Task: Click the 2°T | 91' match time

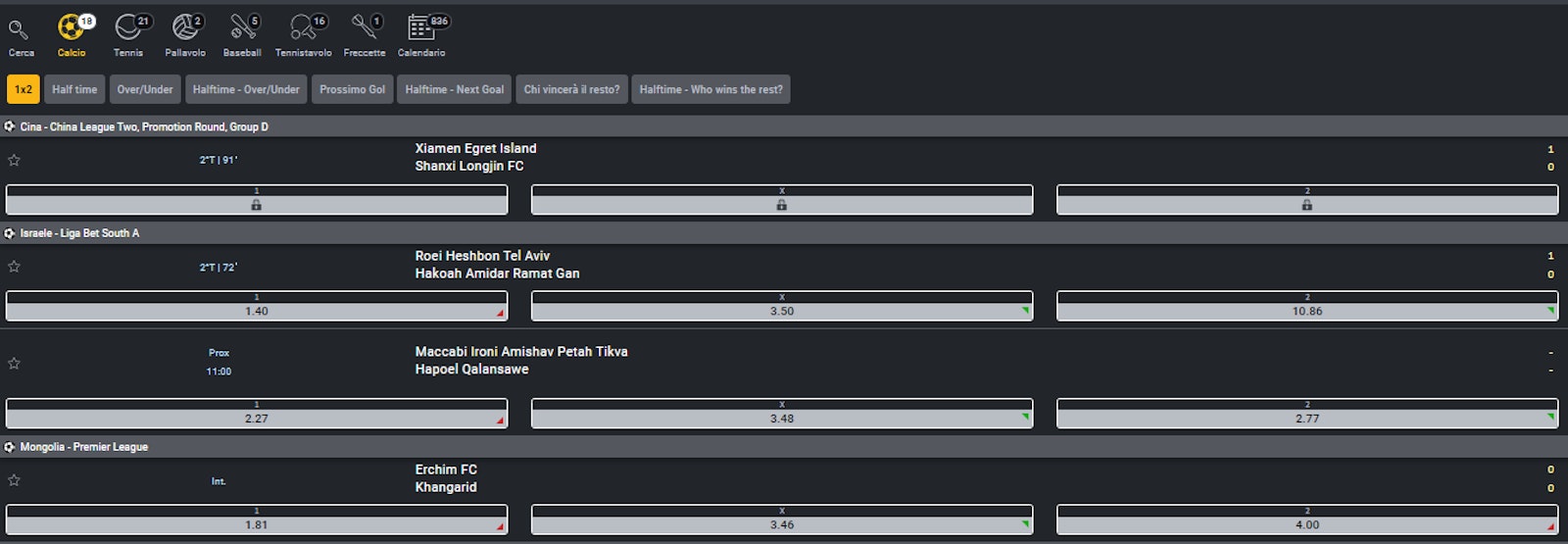Action: coord(219,160)
